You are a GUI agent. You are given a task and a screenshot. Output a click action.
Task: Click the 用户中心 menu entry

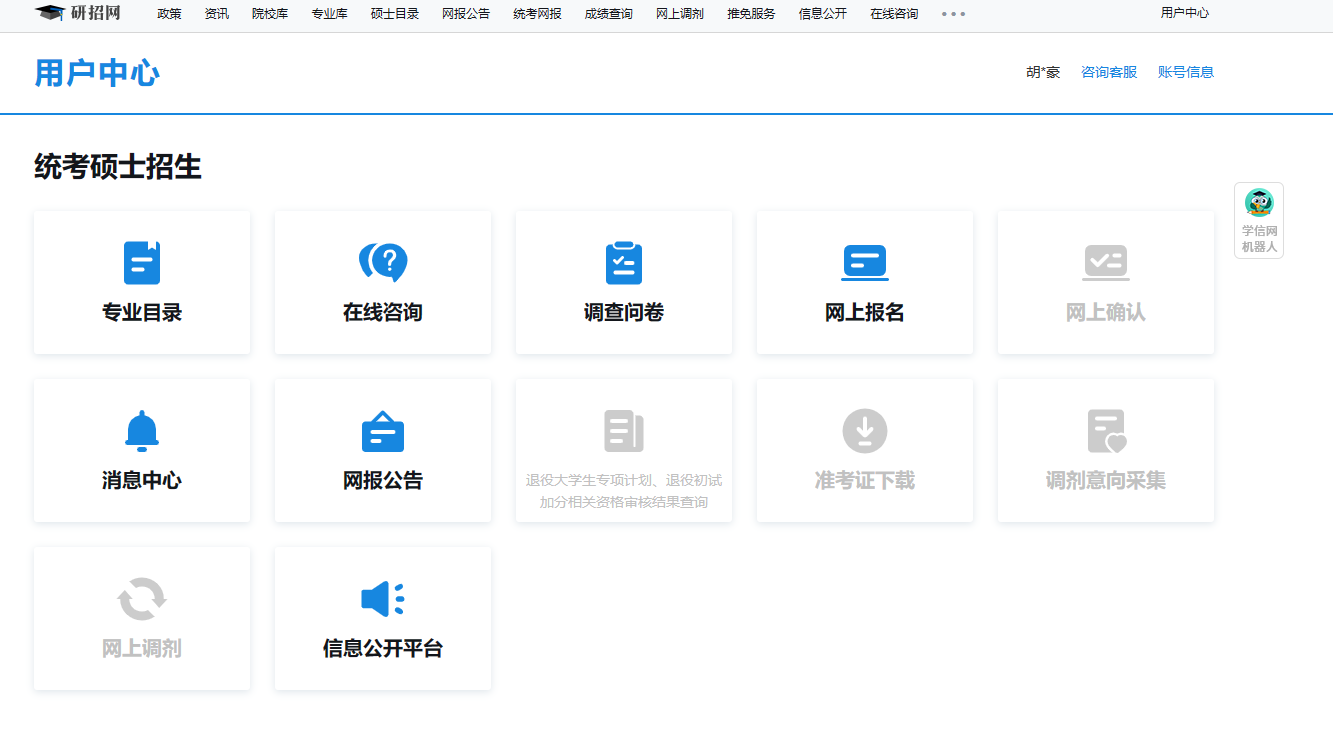pos(1185,14)
